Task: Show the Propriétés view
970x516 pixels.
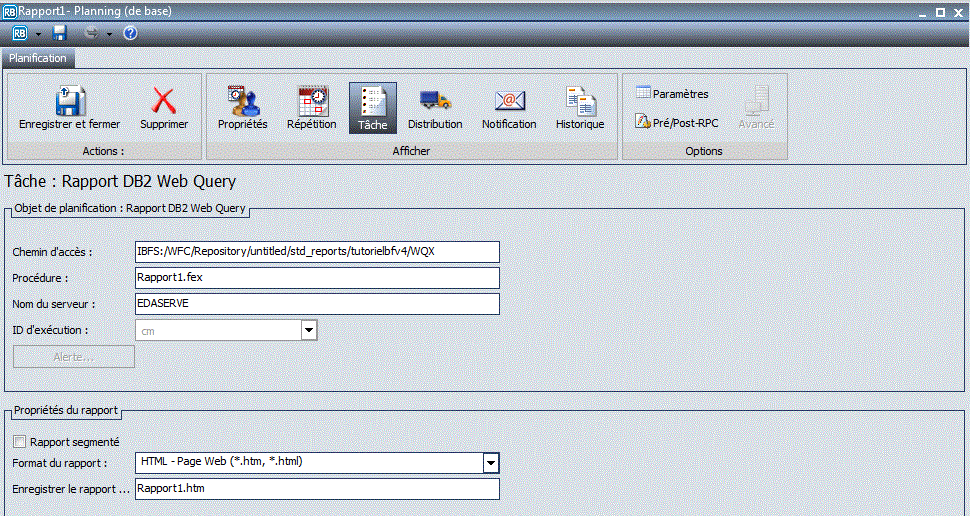Action: (x=242, y=109)
